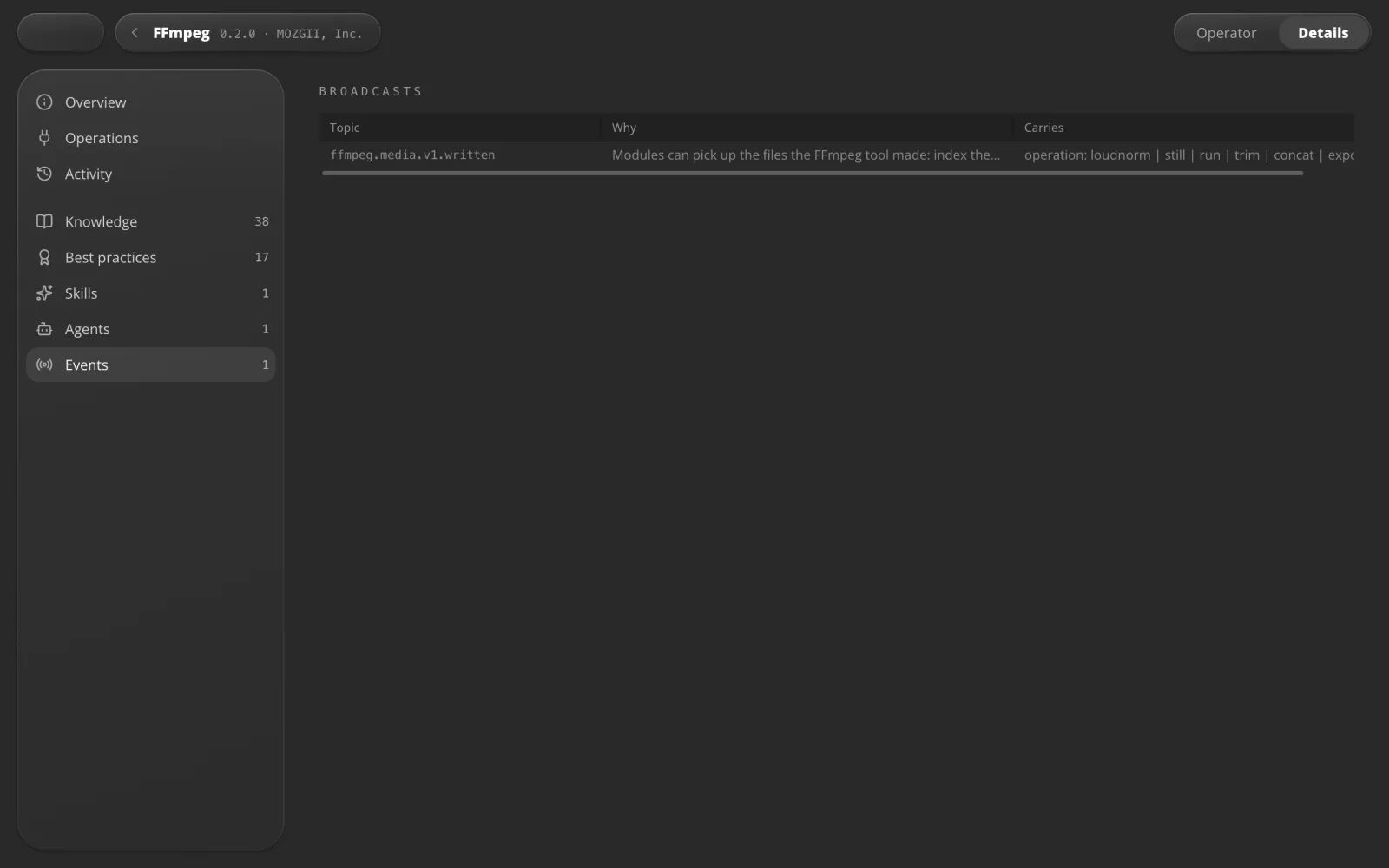
Task: Open the Operations section
Action: [151, 138]
